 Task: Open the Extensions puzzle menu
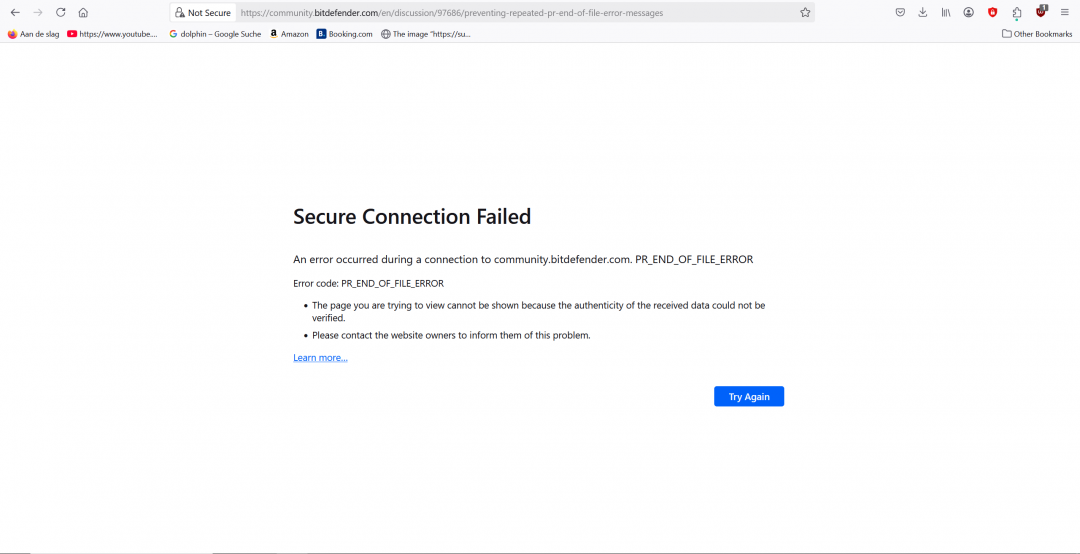coord(1017,12)
